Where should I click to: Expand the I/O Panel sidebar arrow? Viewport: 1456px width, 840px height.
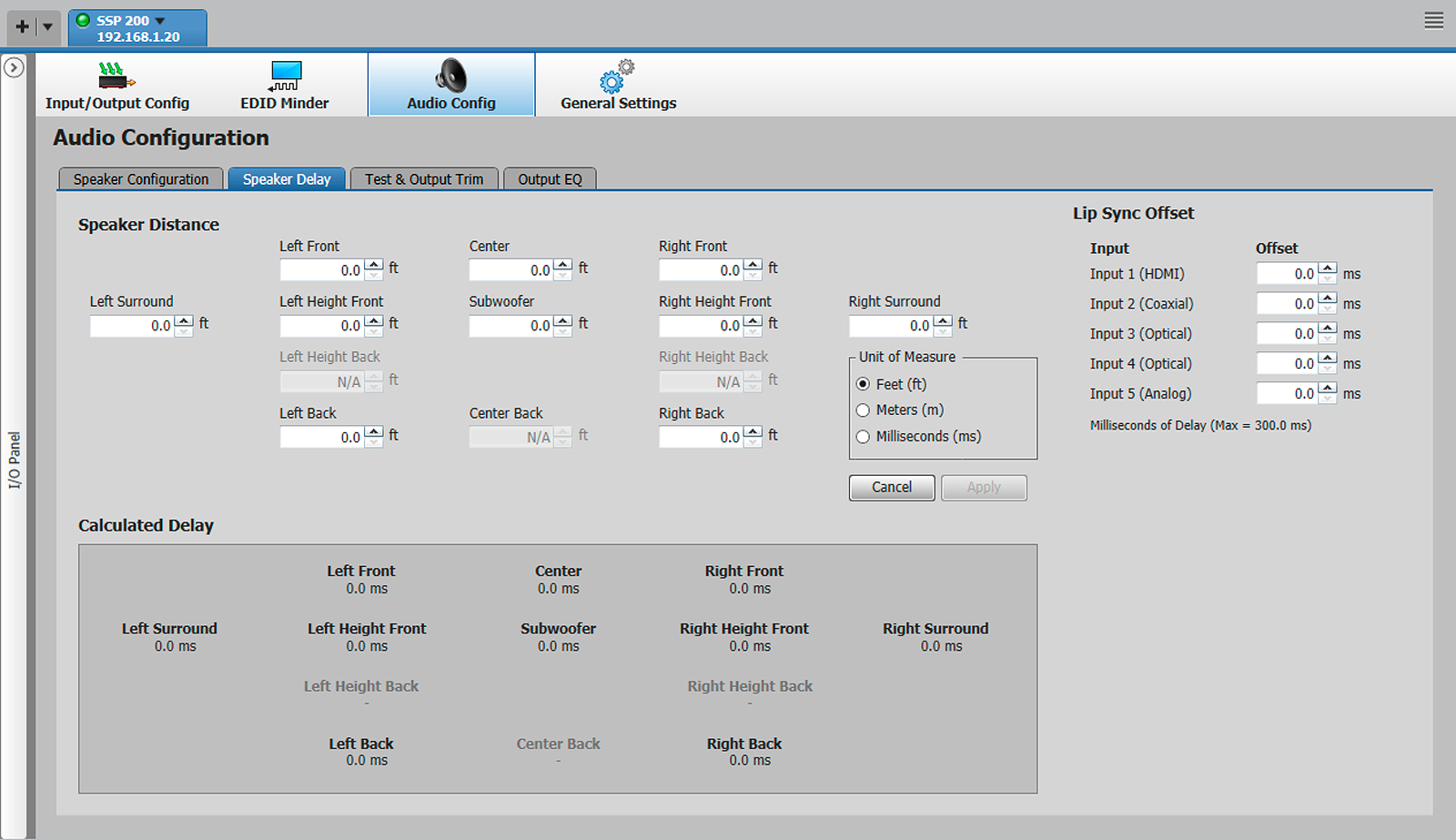tap(14, 66)
